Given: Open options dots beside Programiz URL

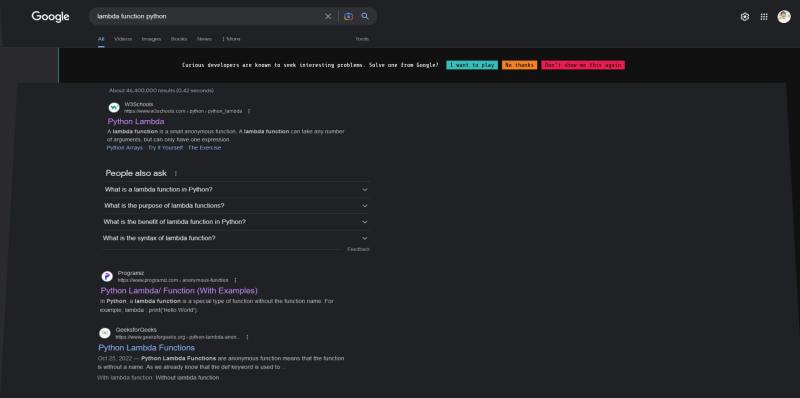Looking at the screenshot, I should pos(235,280).
